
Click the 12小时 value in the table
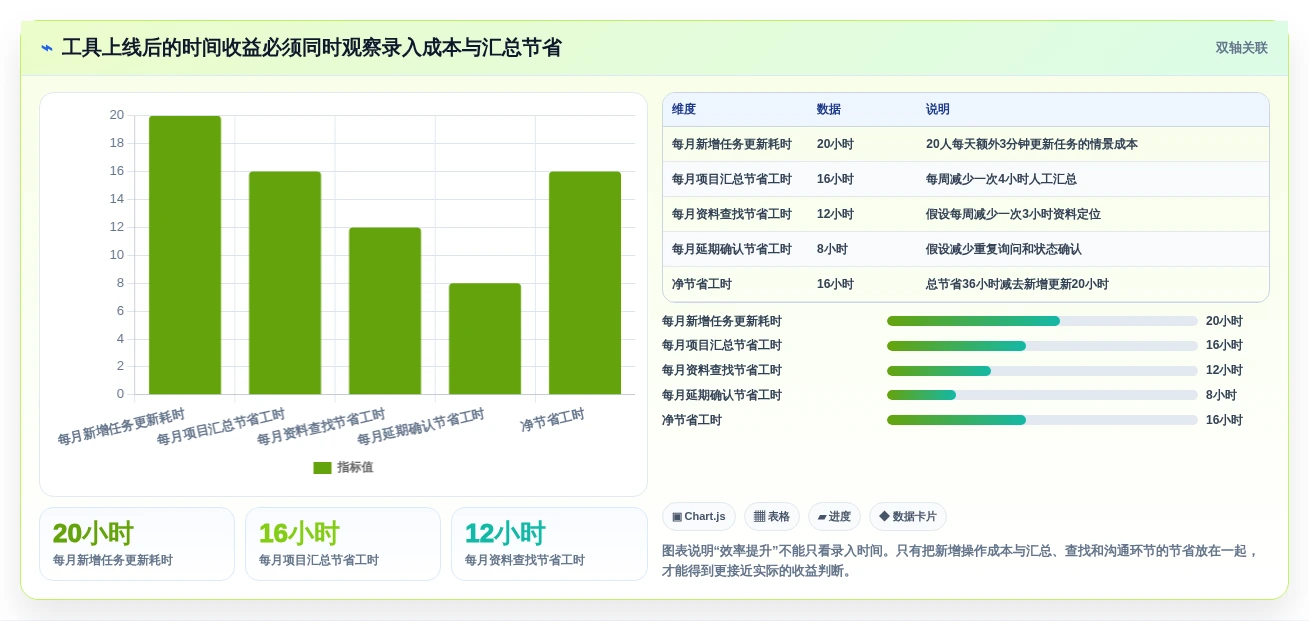click(x=835, y=214)
